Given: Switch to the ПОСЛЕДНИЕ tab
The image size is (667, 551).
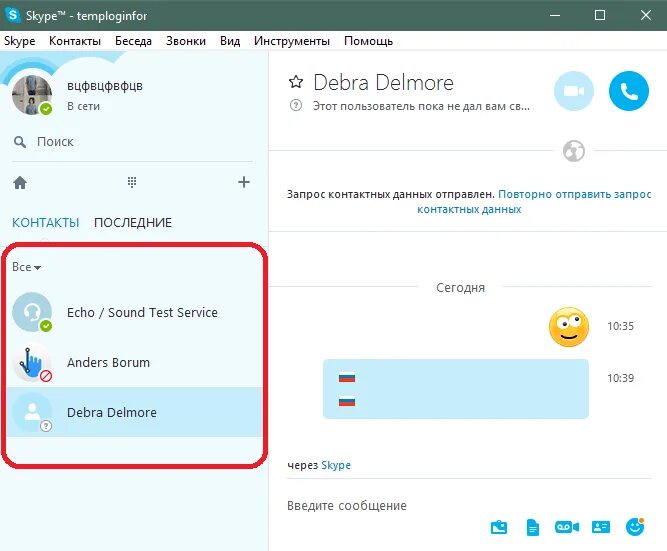Looking at the screenshot, I should (133, 223).
